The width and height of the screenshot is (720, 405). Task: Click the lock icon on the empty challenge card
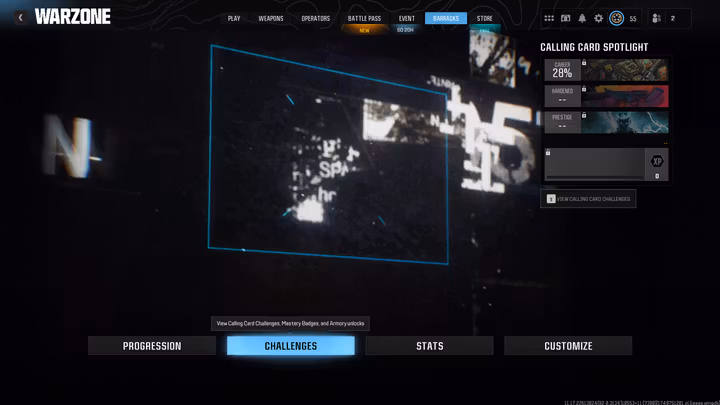[548, 152]
